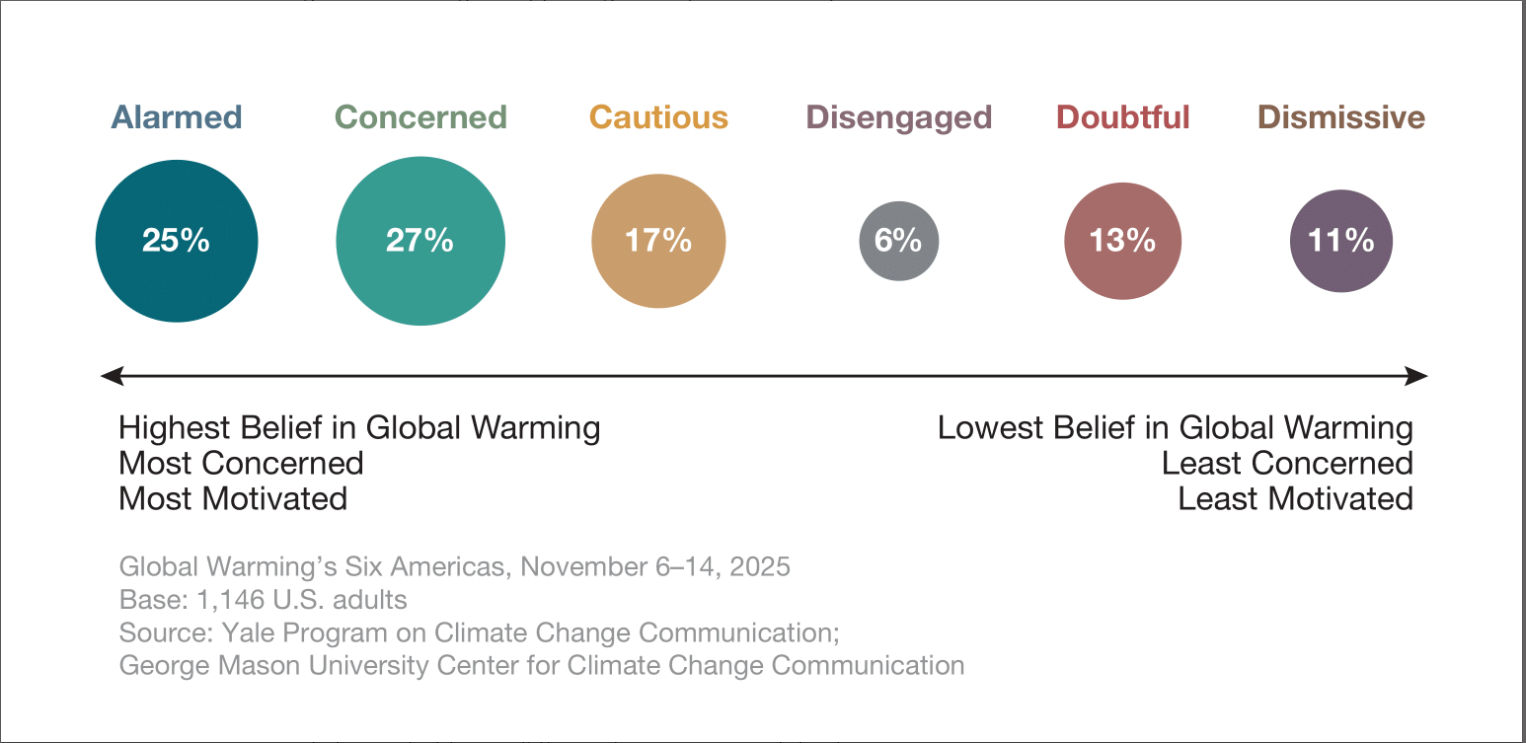This screenshot has width=1526, height=743.
Task: Click the Dismissive 11% circle
Action: point(1341,241)
